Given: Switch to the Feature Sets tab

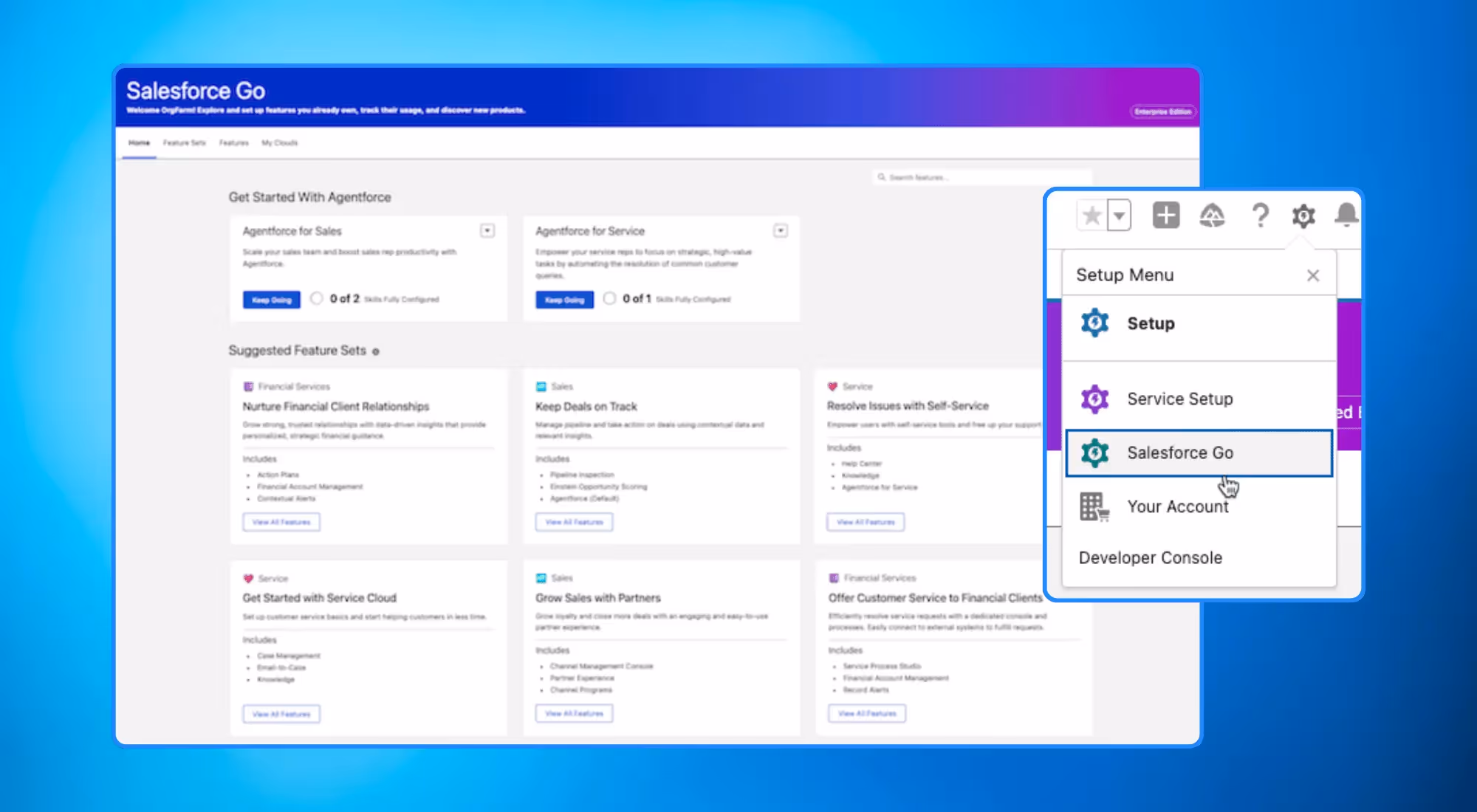Looking at the screenshot, I should click(185, 142).
